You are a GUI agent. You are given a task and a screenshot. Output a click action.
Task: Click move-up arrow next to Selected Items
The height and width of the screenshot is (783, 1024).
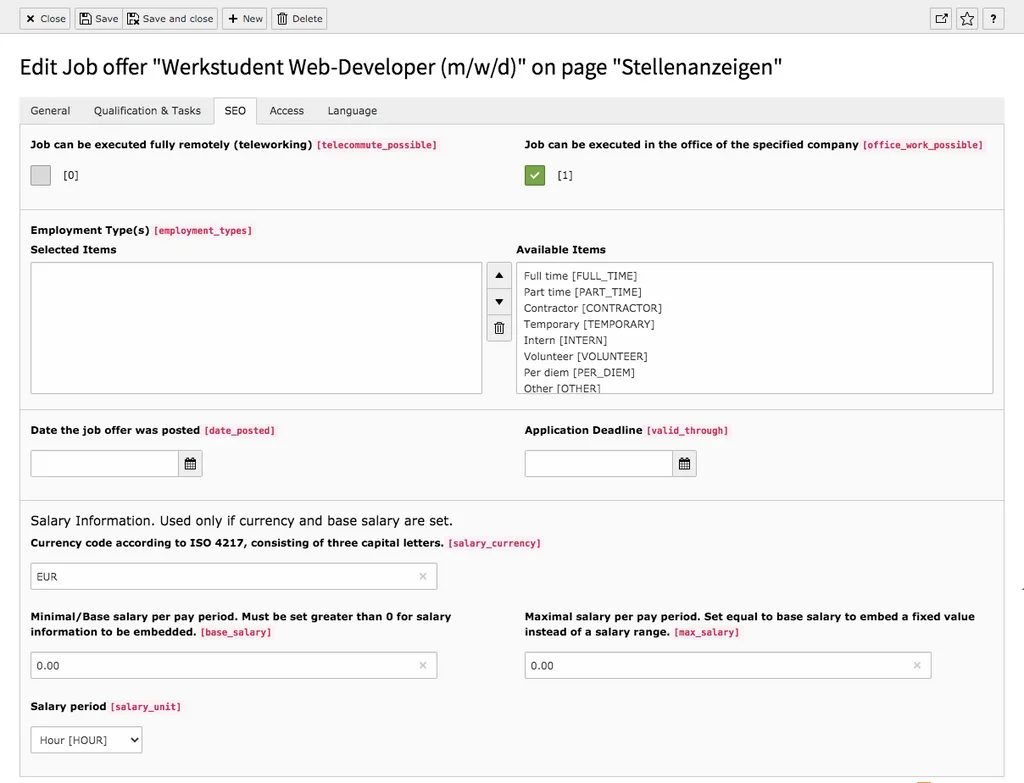pyautogui.click(x=499, y=274)
